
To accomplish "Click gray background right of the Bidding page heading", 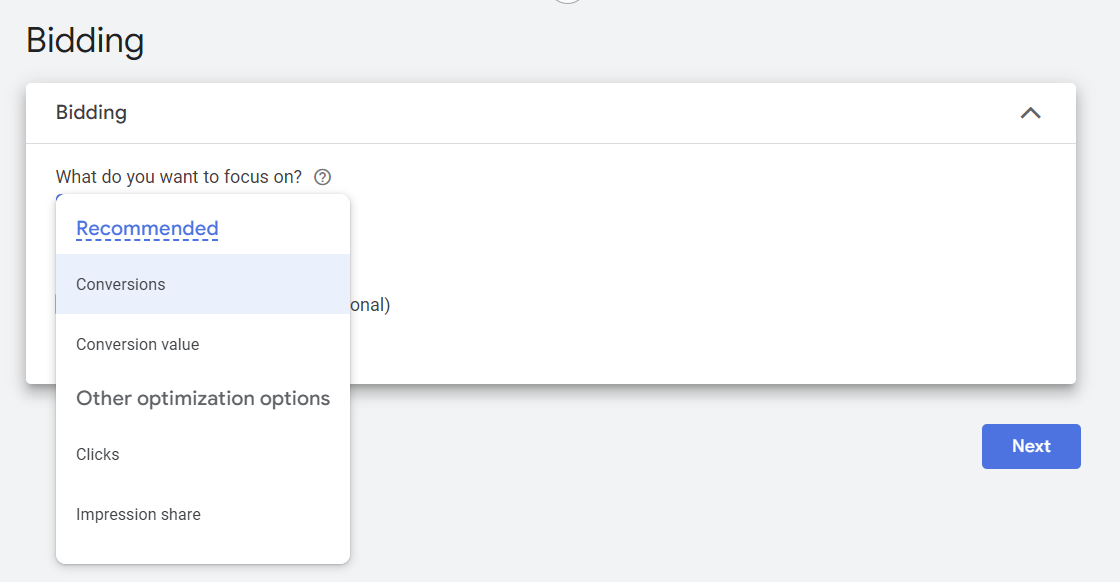I will (600, 41).
